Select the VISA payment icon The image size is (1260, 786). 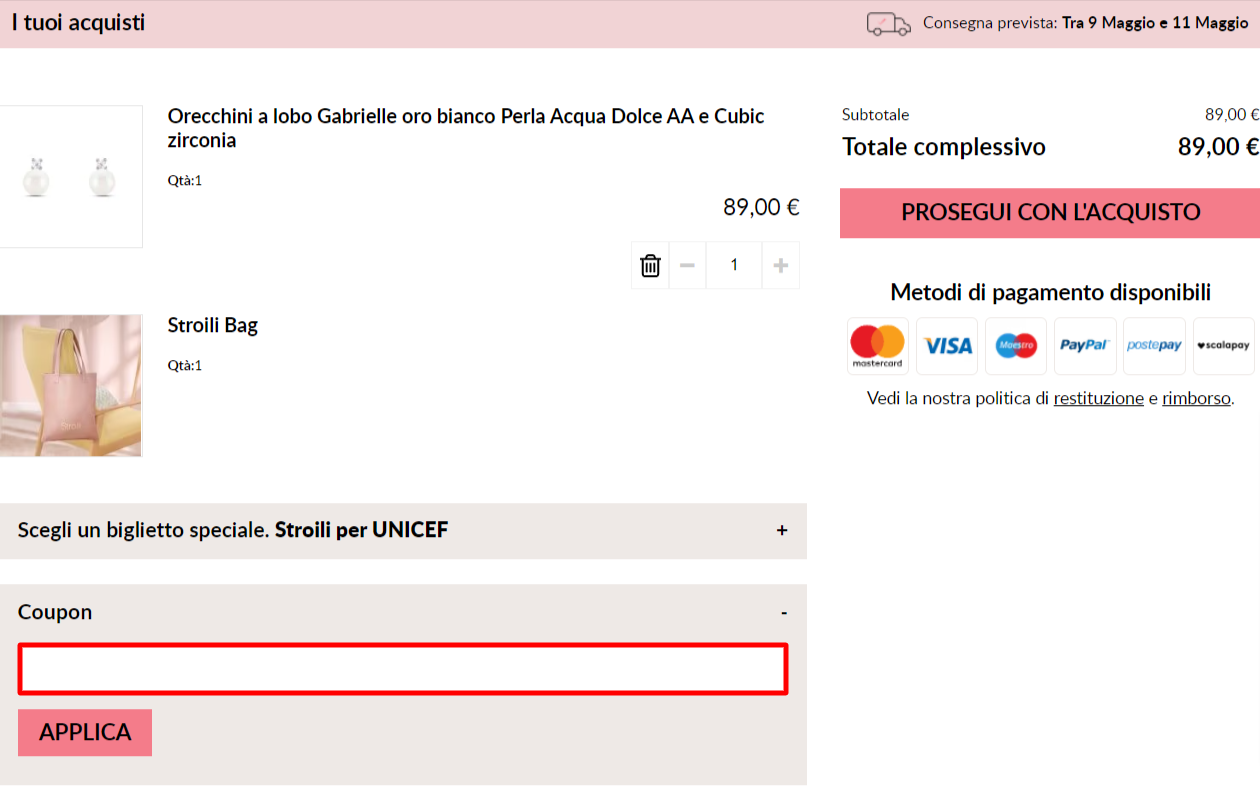point(947,346)
